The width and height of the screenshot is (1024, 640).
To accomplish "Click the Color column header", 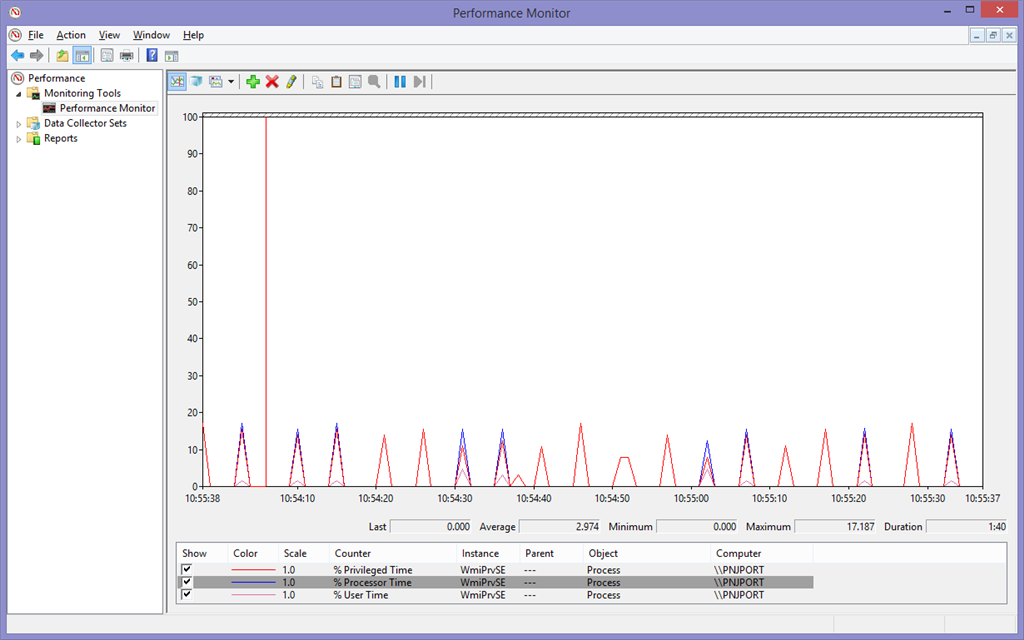I will pos(252,553).
